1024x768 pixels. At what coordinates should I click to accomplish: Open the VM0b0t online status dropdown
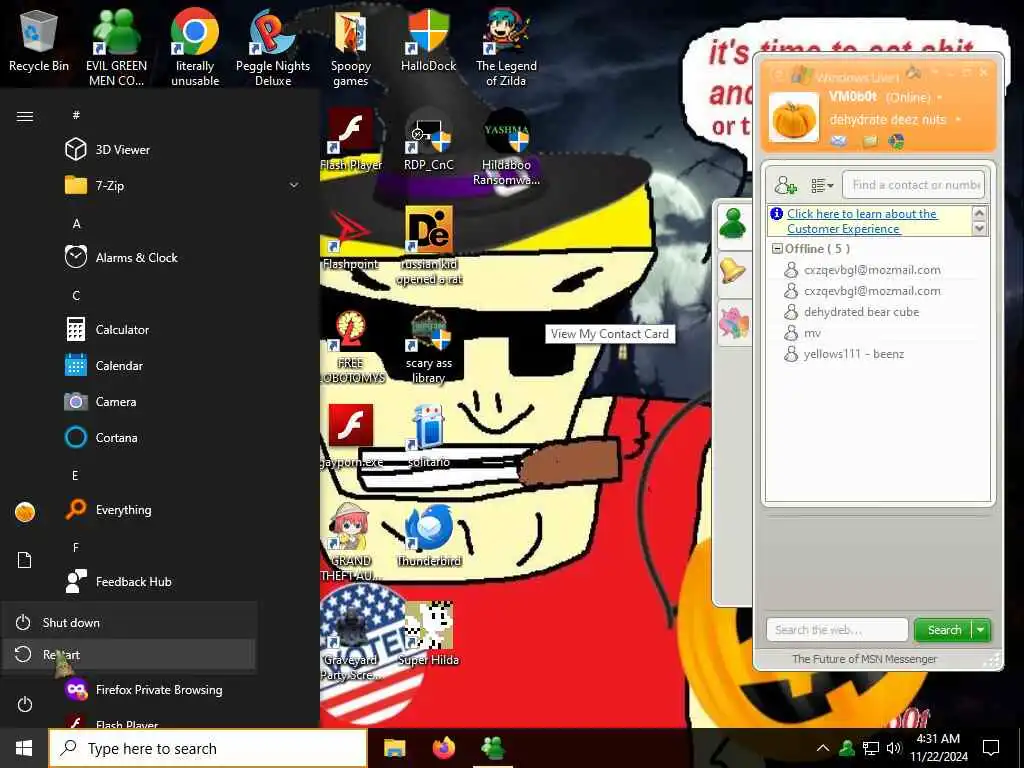tap(940, 97)
